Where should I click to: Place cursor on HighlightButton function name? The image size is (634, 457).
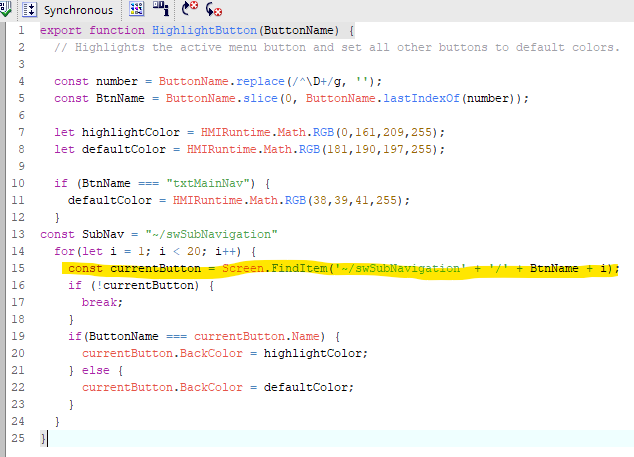(204, 30)
